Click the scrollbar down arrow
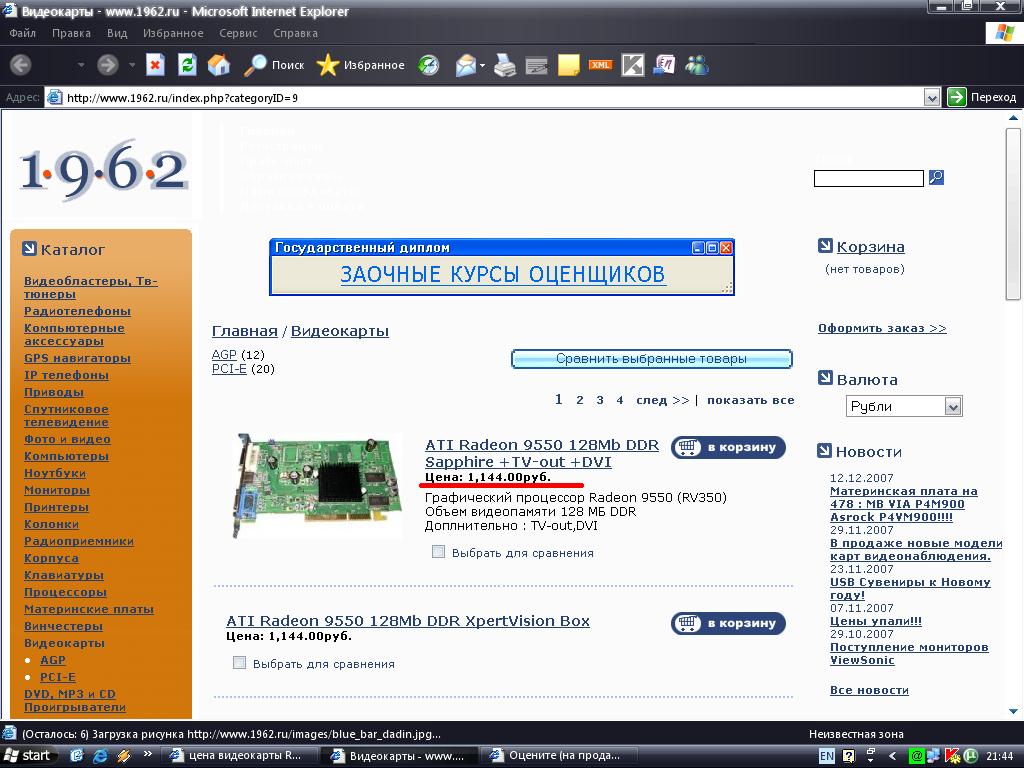Image resolution: width=1024 pixels, height=768 pixels. 1013,711
